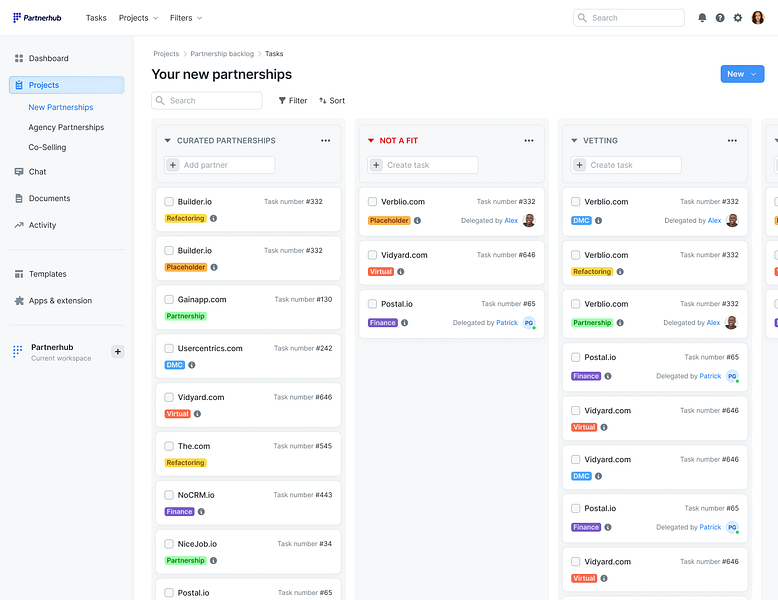Click Create task field in Vetting column
778x600 pixels.
click(626, 165)
